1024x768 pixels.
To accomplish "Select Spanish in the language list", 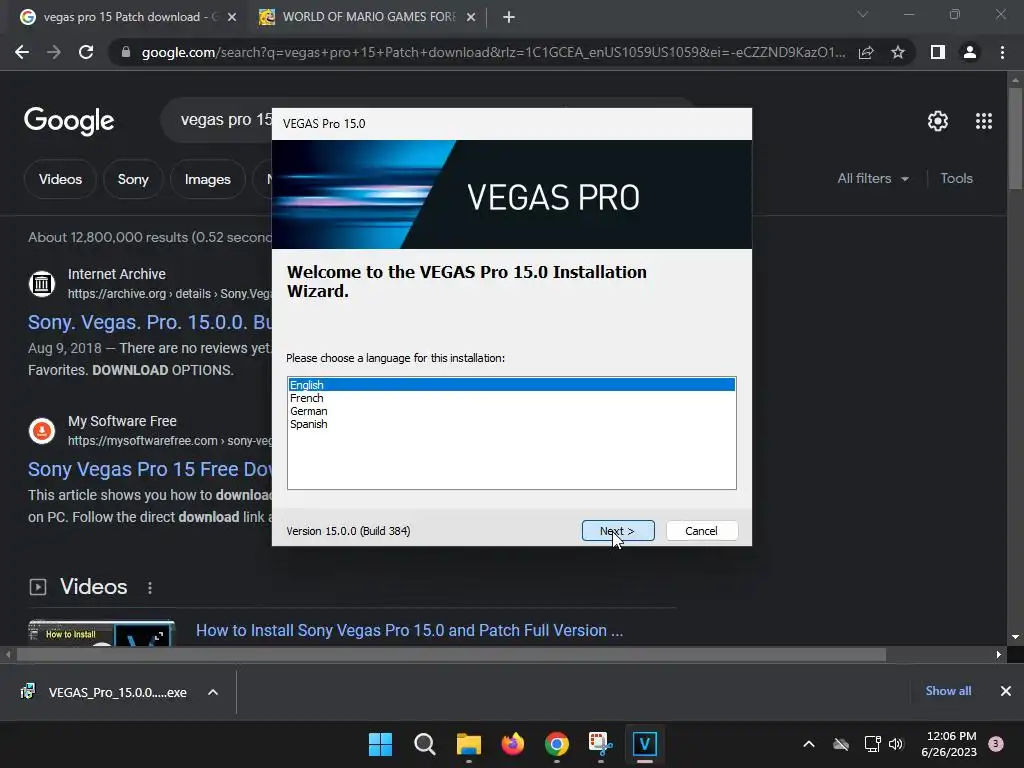I will (x=512, y=424).
